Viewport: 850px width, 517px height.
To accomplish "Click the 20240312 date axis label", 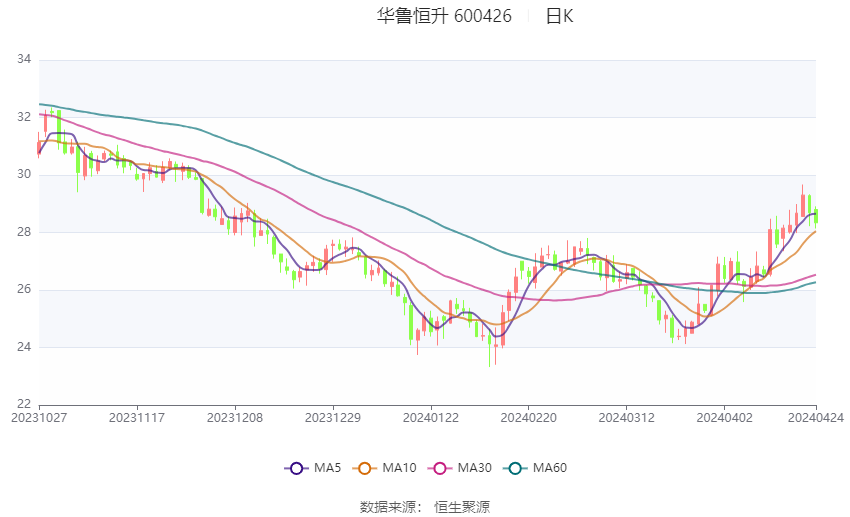I will pos(627,418).
